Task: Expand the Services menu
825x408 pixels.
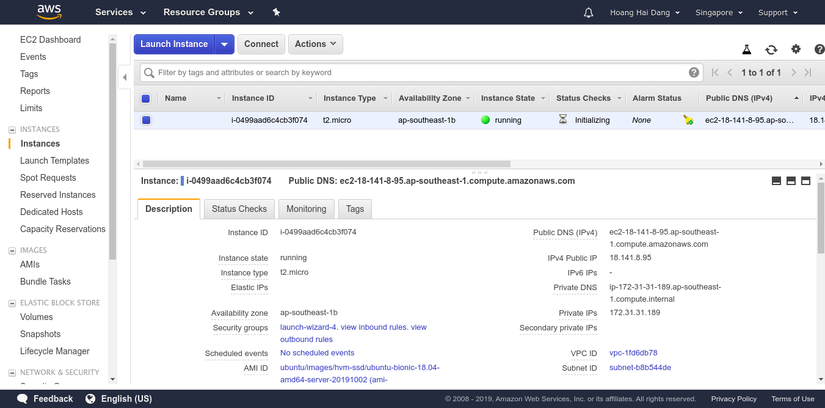Action: 120,13
